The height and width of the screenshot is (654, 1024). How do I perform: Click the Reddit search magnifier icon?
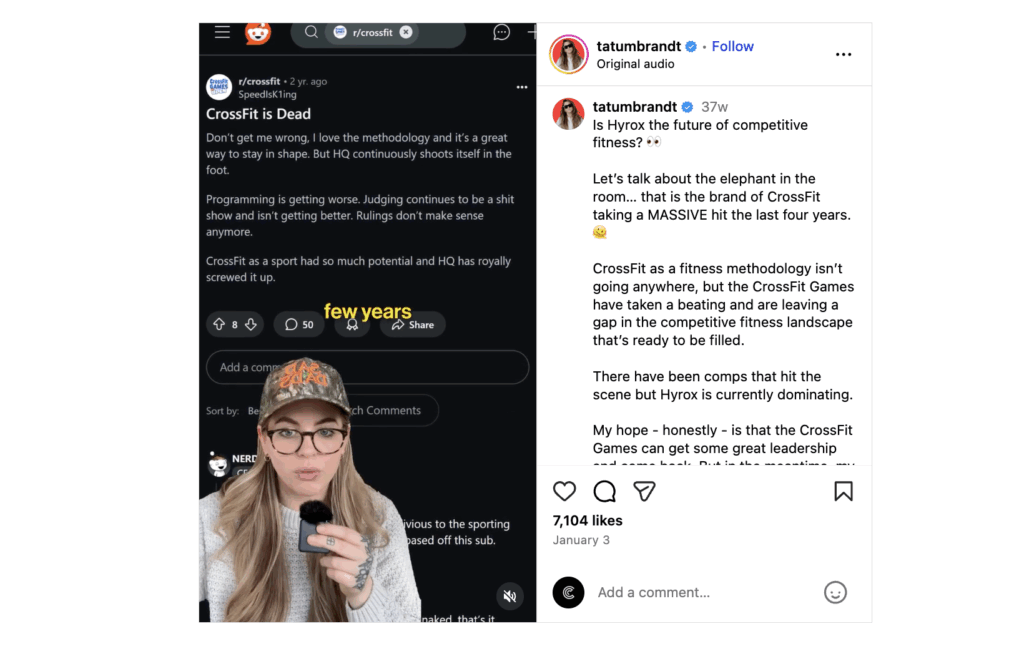click(312, 32)
